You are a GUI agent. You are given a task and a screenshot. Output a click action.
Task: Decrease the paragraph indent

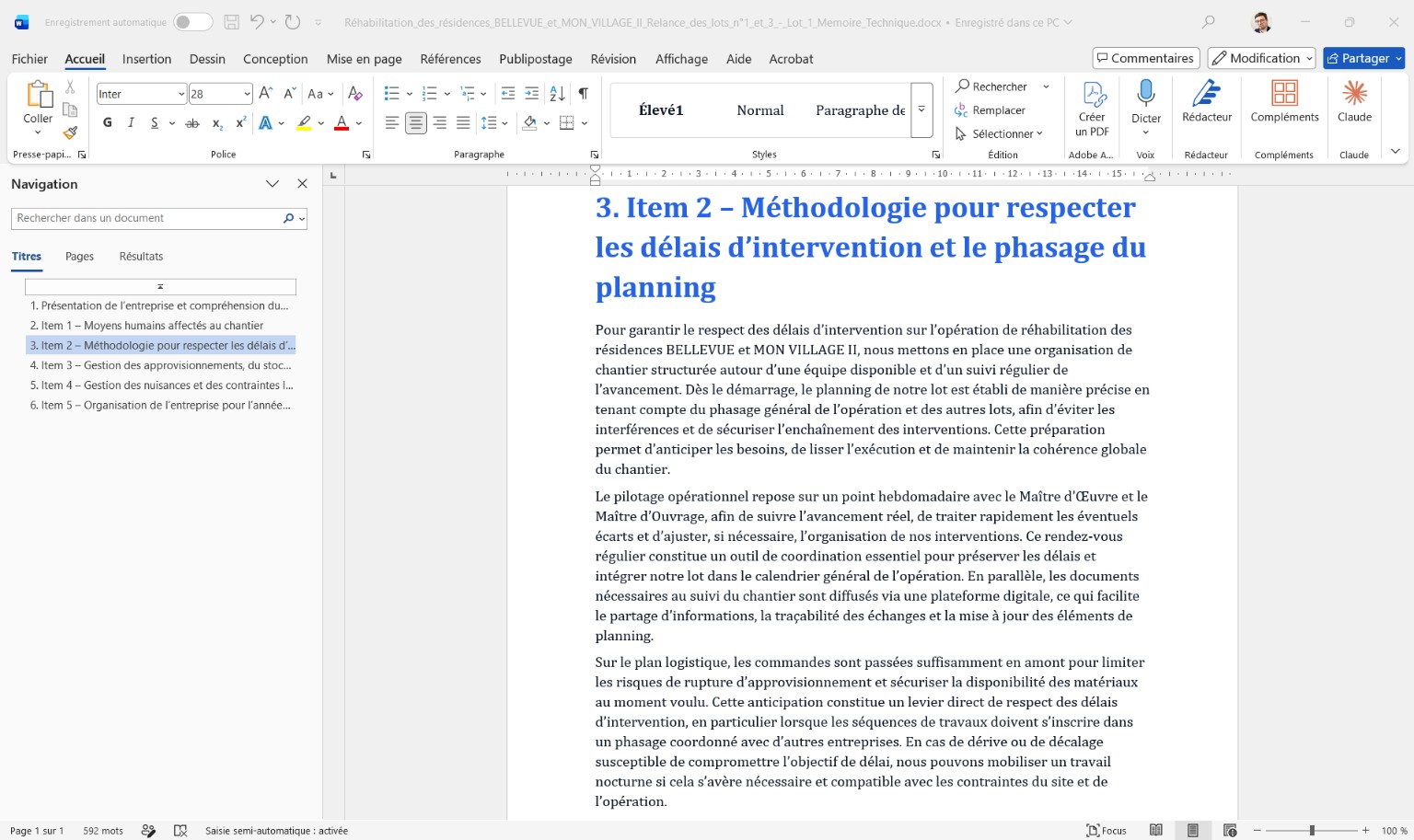(x=508, y=93)
